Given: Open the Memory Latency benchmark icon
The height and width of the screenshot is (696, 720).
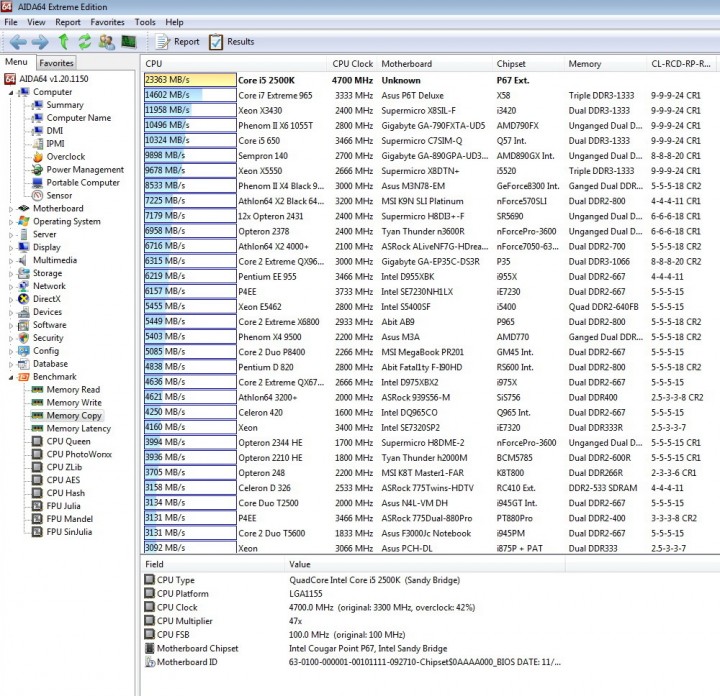Looking at the screenshot, I should tap(38, 428).
